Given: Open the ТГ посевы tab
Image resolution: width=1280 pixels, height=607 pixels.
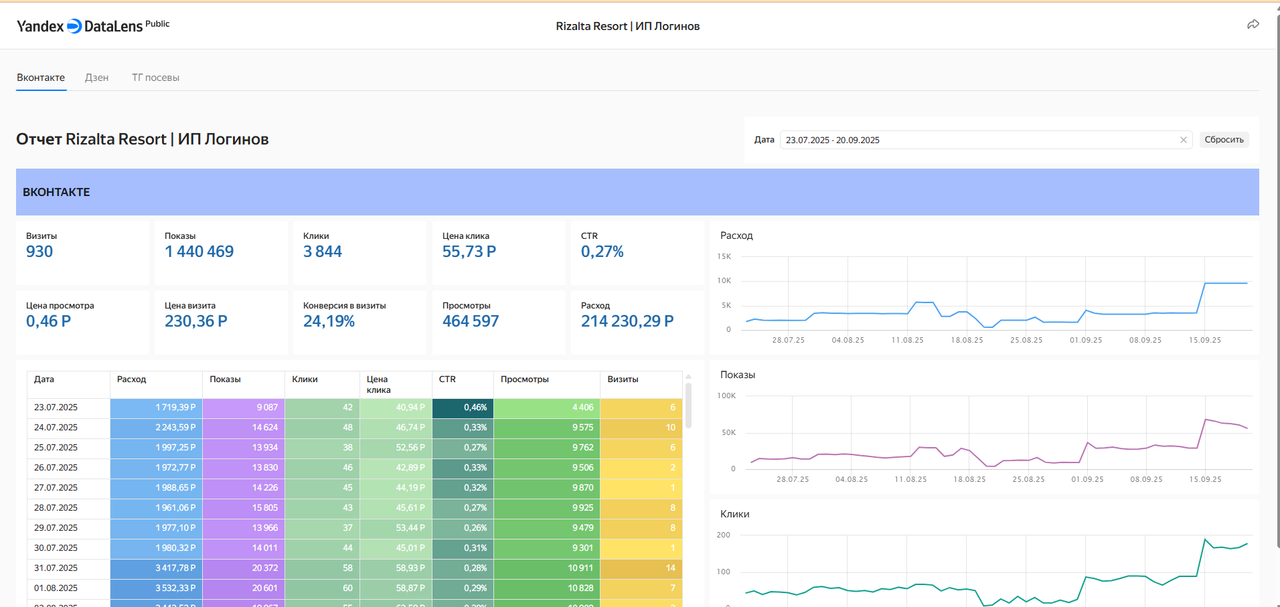Looking at the screenshot, I should 155,77.
